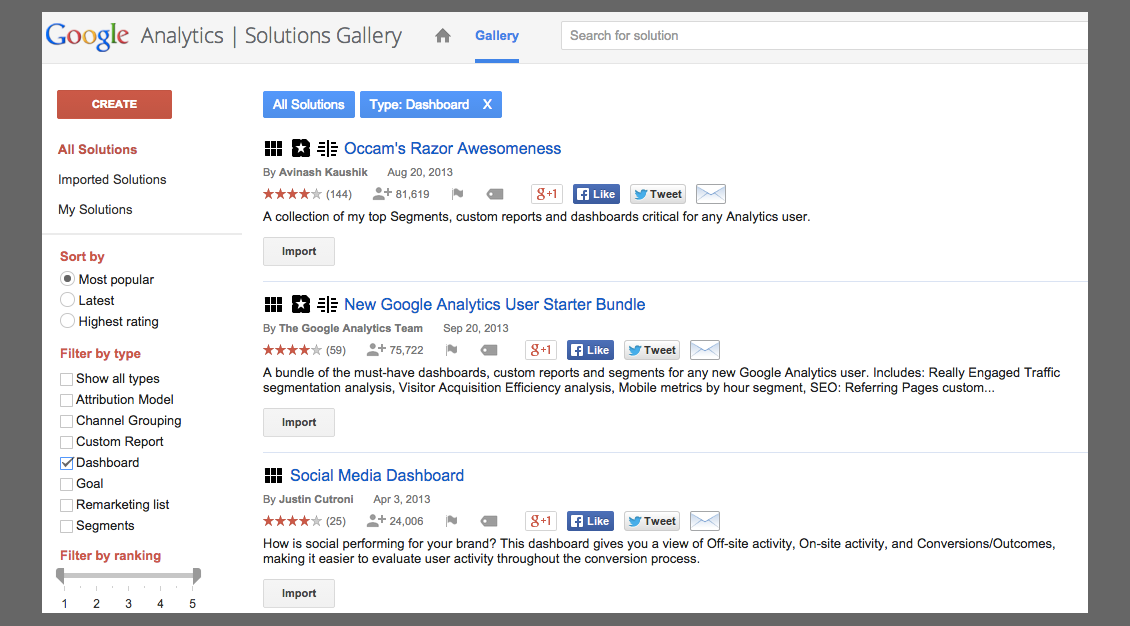This screenshot has width=1130, height=626.
Task: Check the Goal filter
Action: 66,484
